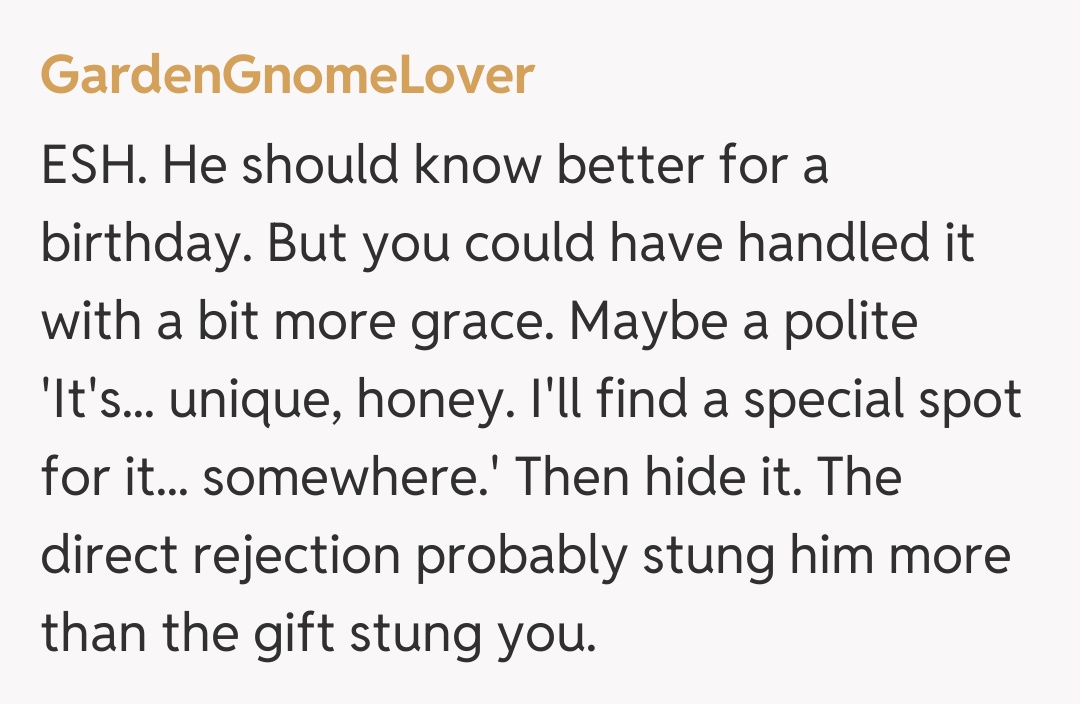Click the word 'birthday' in the comment

point(140,246)
